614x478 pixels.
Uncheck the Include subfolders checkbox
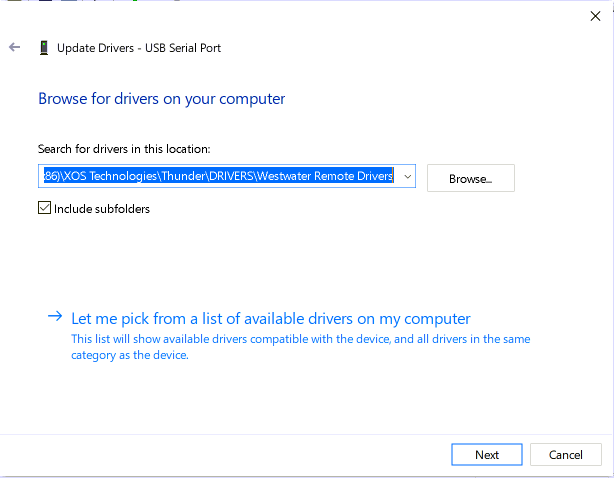point(44,209)
